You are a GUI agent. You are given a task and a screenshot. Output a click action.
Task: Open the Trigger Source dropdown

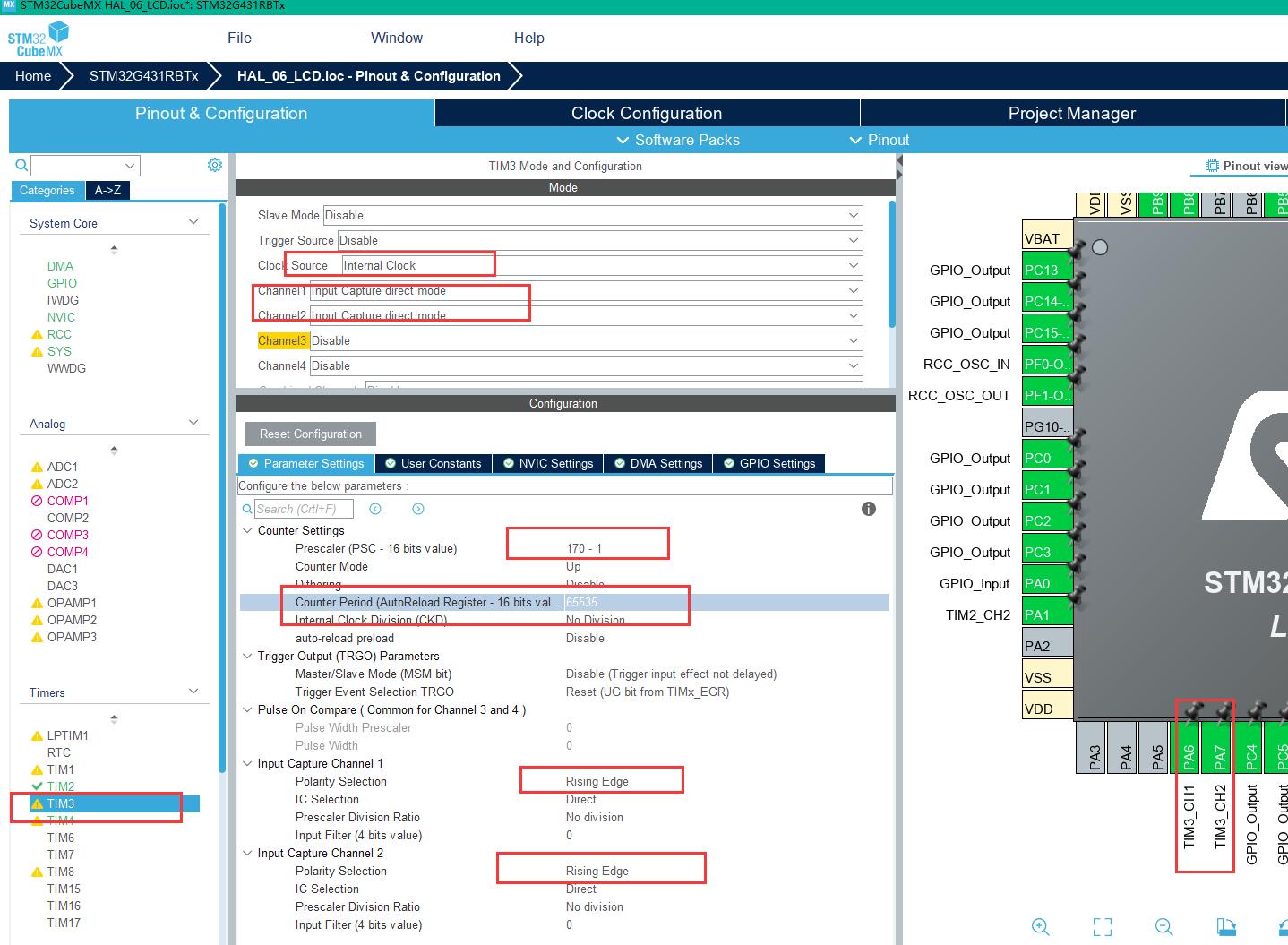[600, 240]
